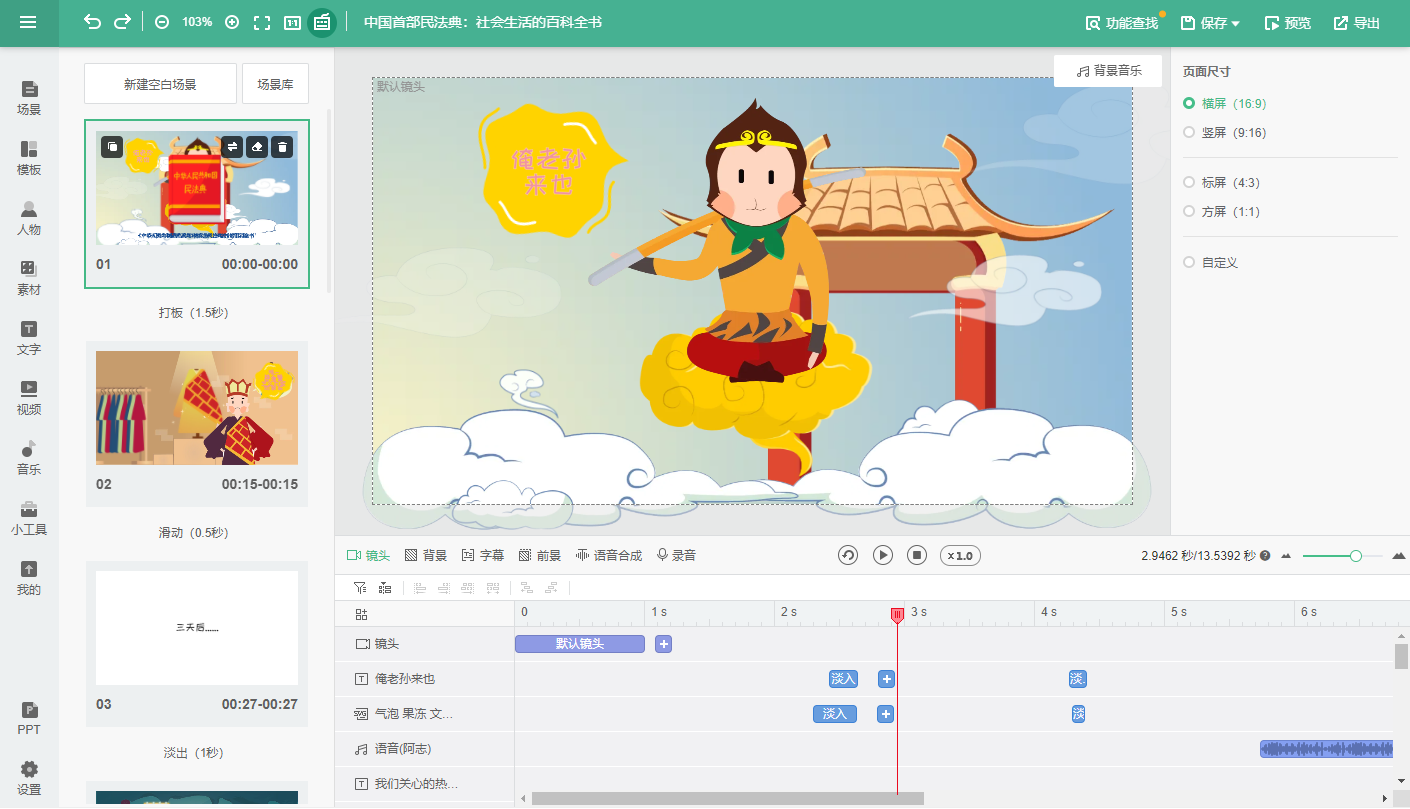Click timeline layer grouping icon

(384, 588)
